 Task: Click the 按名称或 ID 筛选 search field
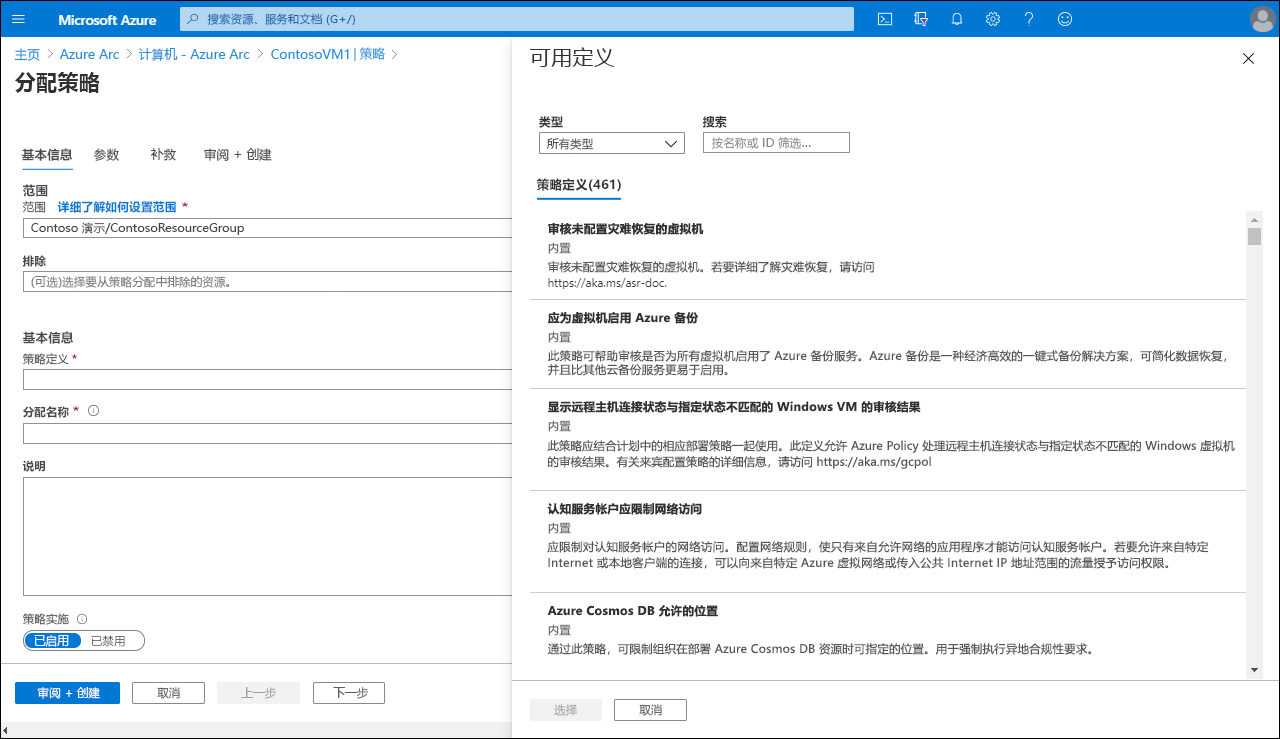(776, 143)
